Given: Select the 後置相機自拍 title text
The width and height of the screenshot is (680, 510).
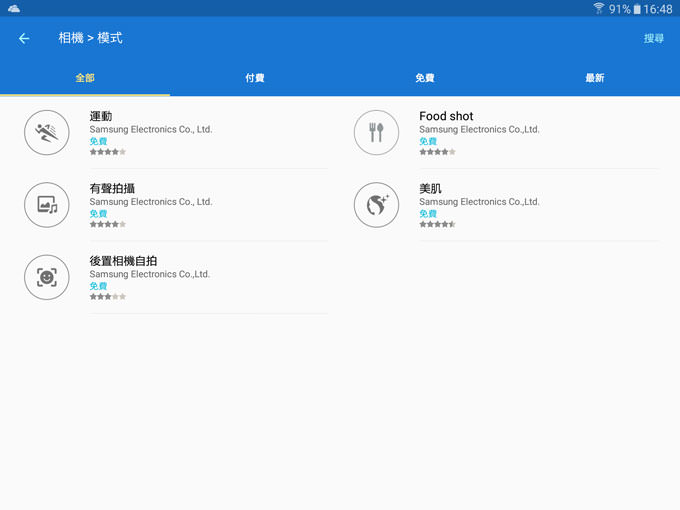Looking at the screenshot, I should [123, 261].
